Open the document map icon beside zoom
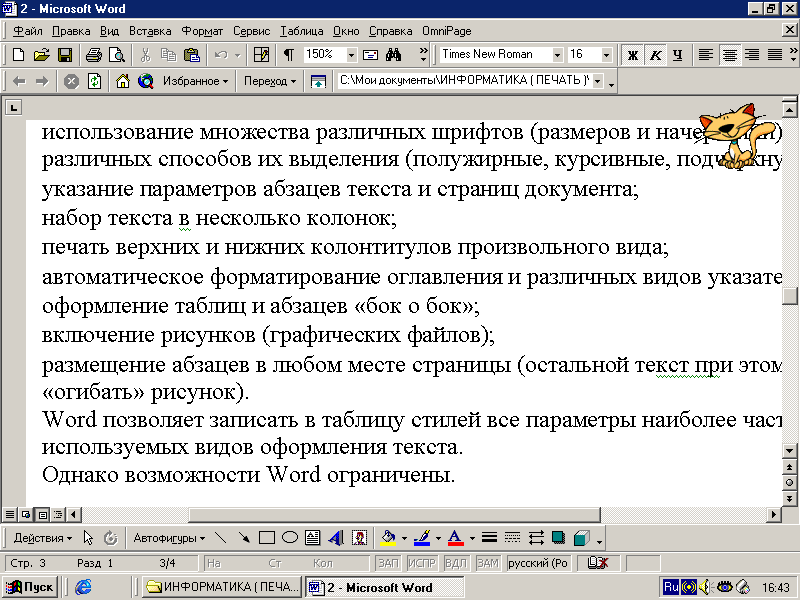This screenshot has width=800, height=600. tap(370, 55)
